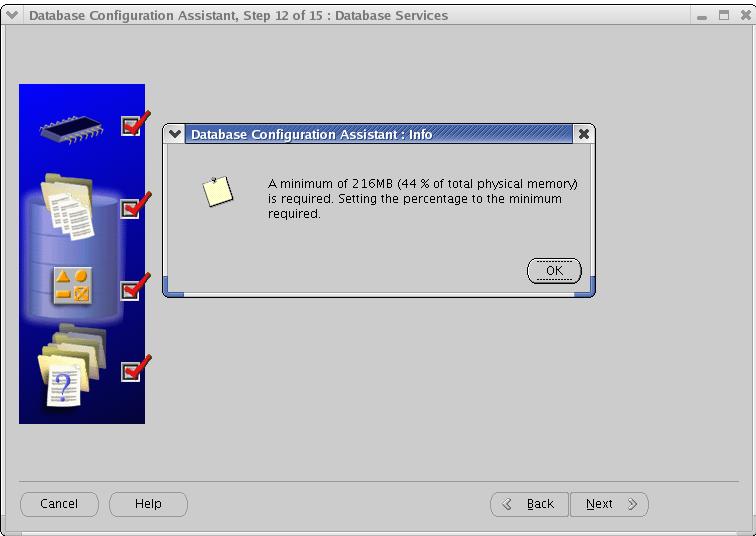The width and height of the screenshot is (756, 536).
Task: Click the yellow note info icon
Action: [218, 191]
